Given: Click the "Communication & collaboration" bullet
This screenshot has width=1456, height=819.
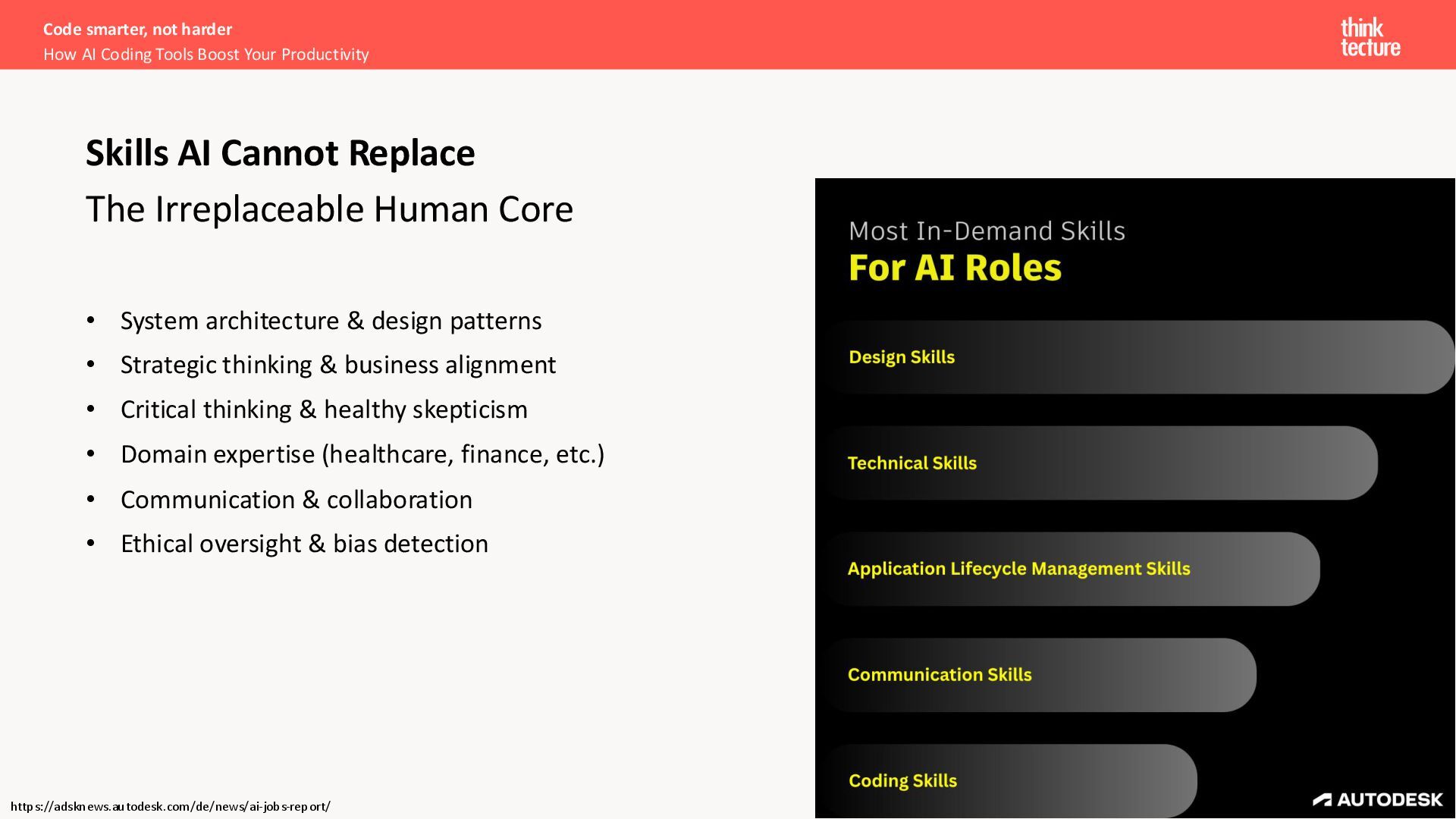Looking at the screenshot, I should tap(297, 500).
